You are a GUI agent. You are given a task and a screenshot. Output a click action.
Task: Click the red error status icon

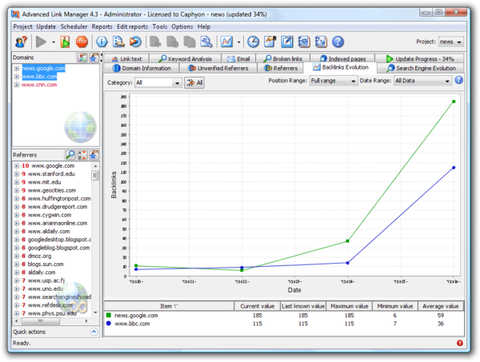tap(460, 343)
